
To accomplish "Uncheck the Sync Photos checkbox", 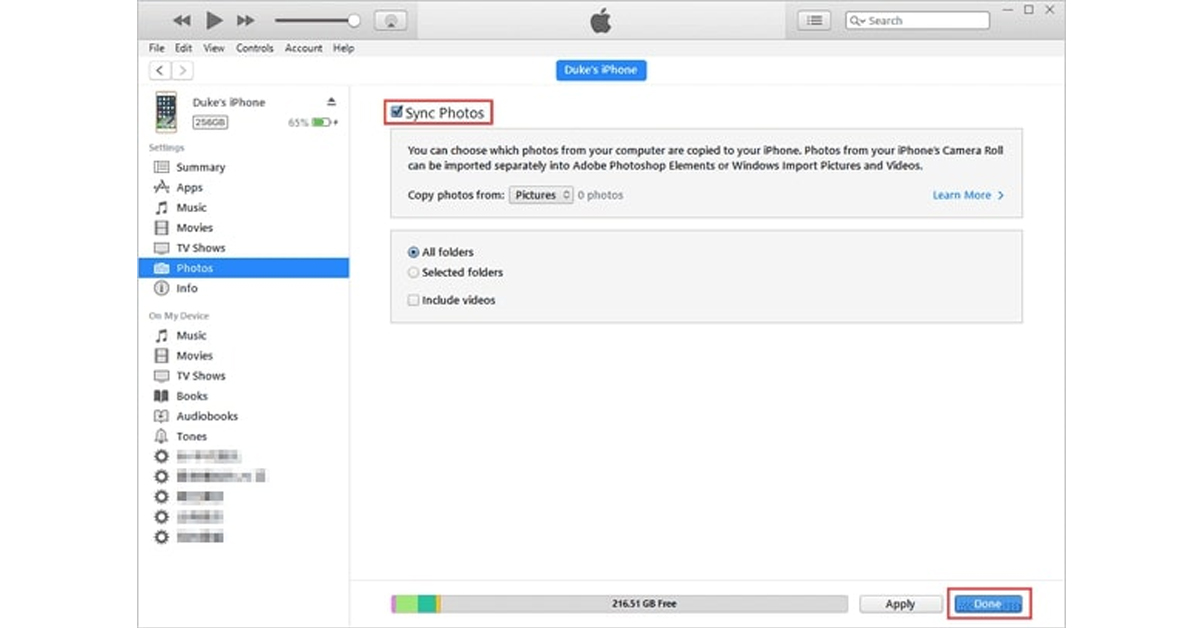I will coord(397,113).
